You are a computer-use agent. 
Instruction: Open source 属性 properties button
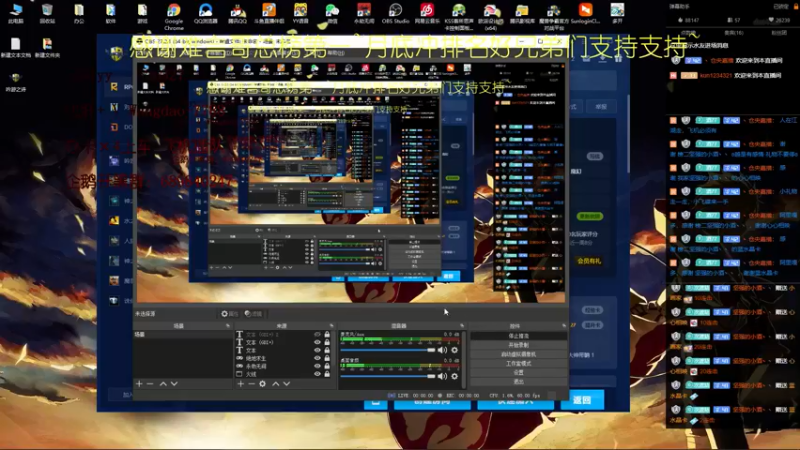tap(230, 314)
